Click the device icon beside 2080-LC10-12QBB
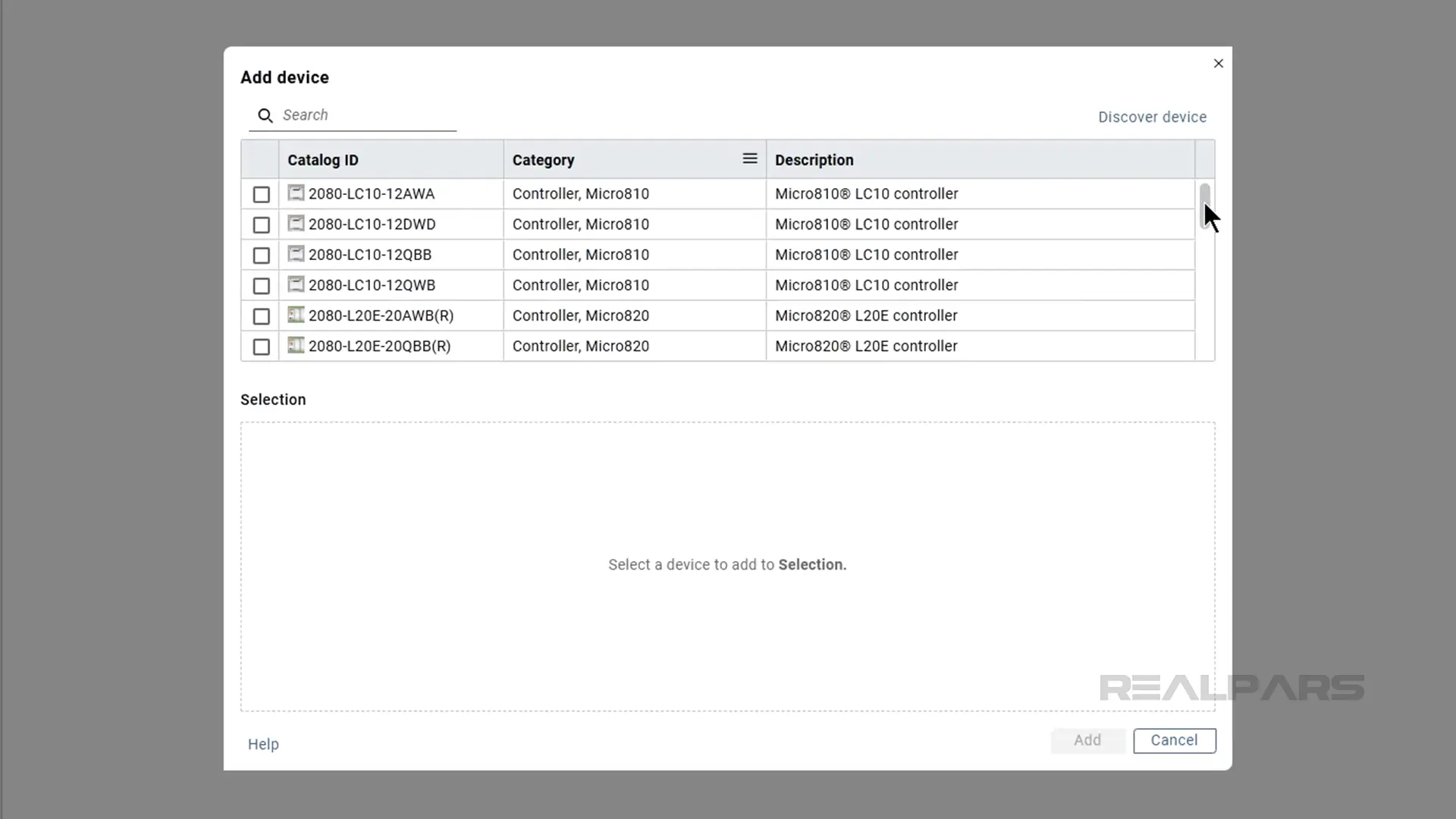 point(296,253)
